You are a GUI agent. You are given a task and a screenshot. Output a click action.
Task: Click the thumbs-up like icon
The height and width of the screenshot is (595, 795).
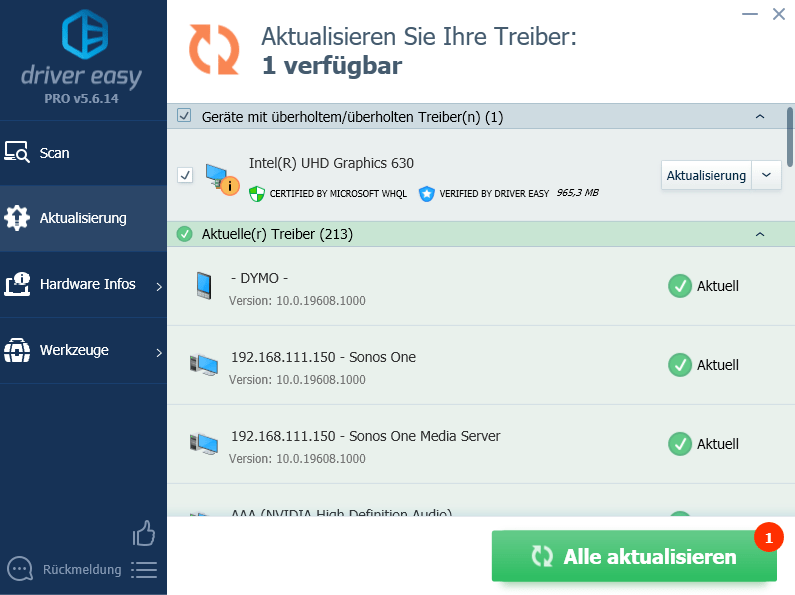tap(143, 533)
